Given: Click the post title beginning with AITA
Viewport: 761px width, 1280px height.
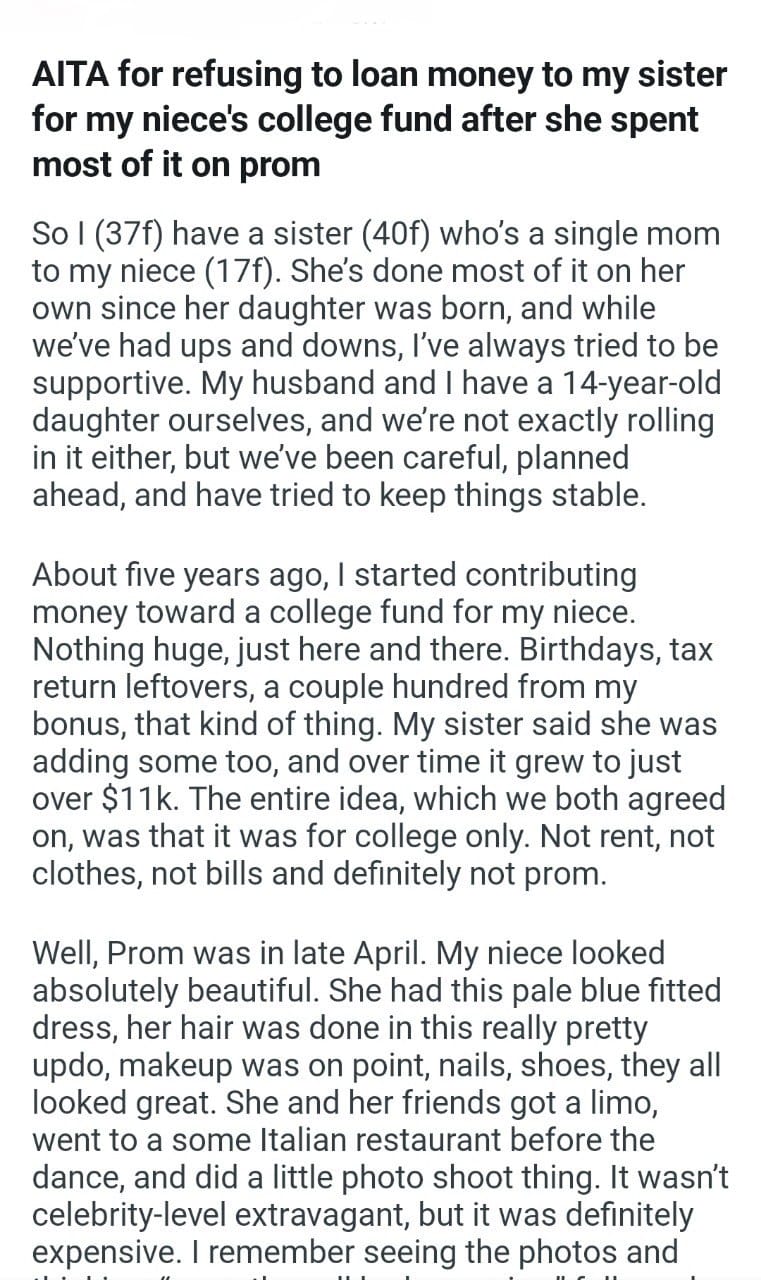Looking at the screenshot, I should [x=379, y=118].
